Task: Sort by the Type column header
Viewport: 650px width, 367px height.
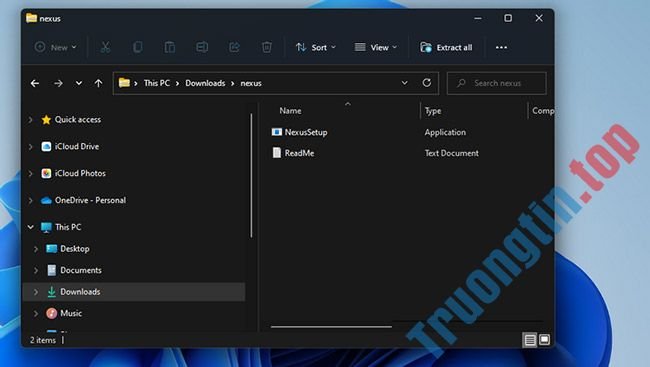Action: click(x=433, y=111)
